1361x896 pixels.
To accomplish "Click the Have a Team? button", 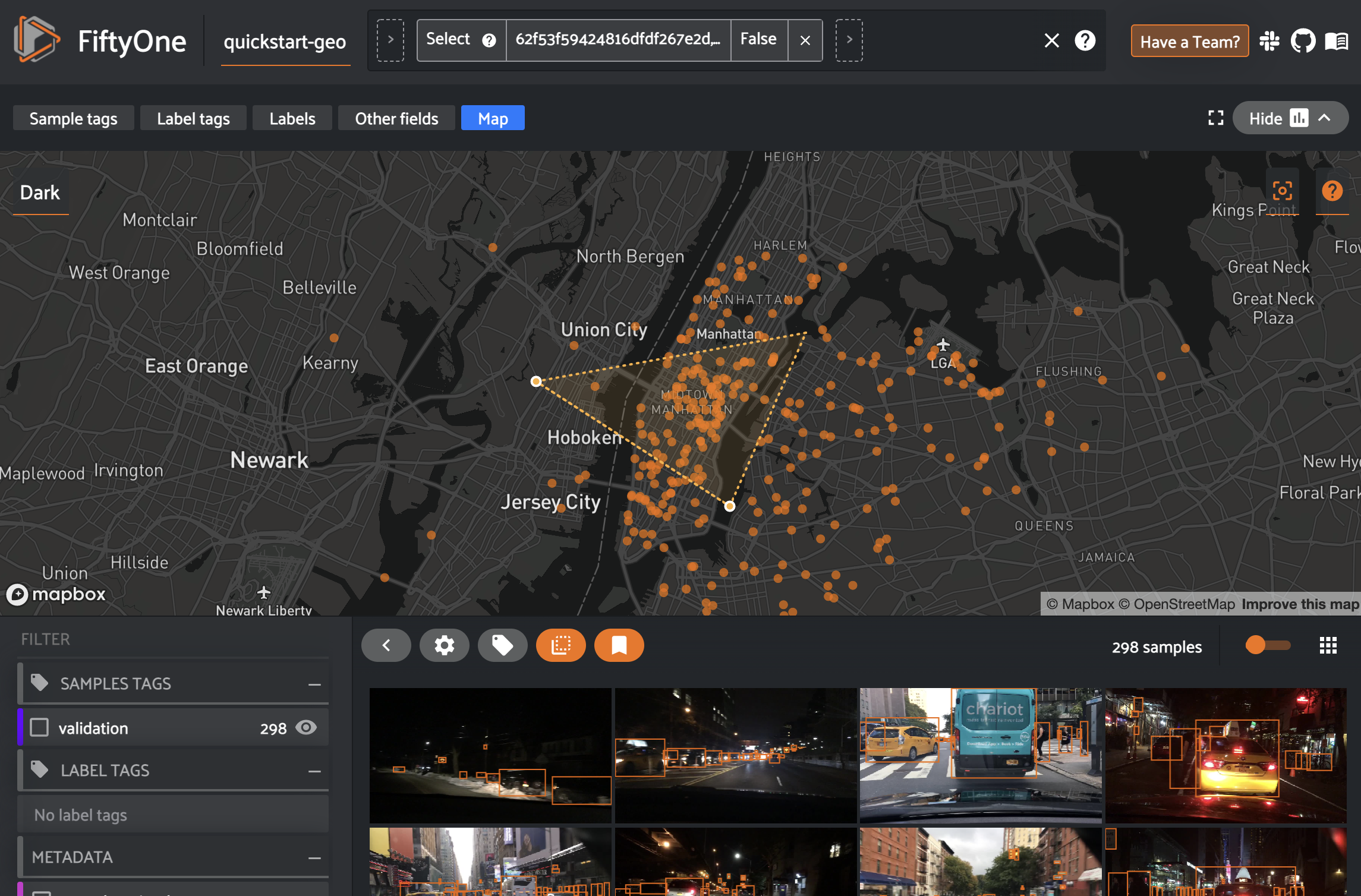I will (1189, 41).
